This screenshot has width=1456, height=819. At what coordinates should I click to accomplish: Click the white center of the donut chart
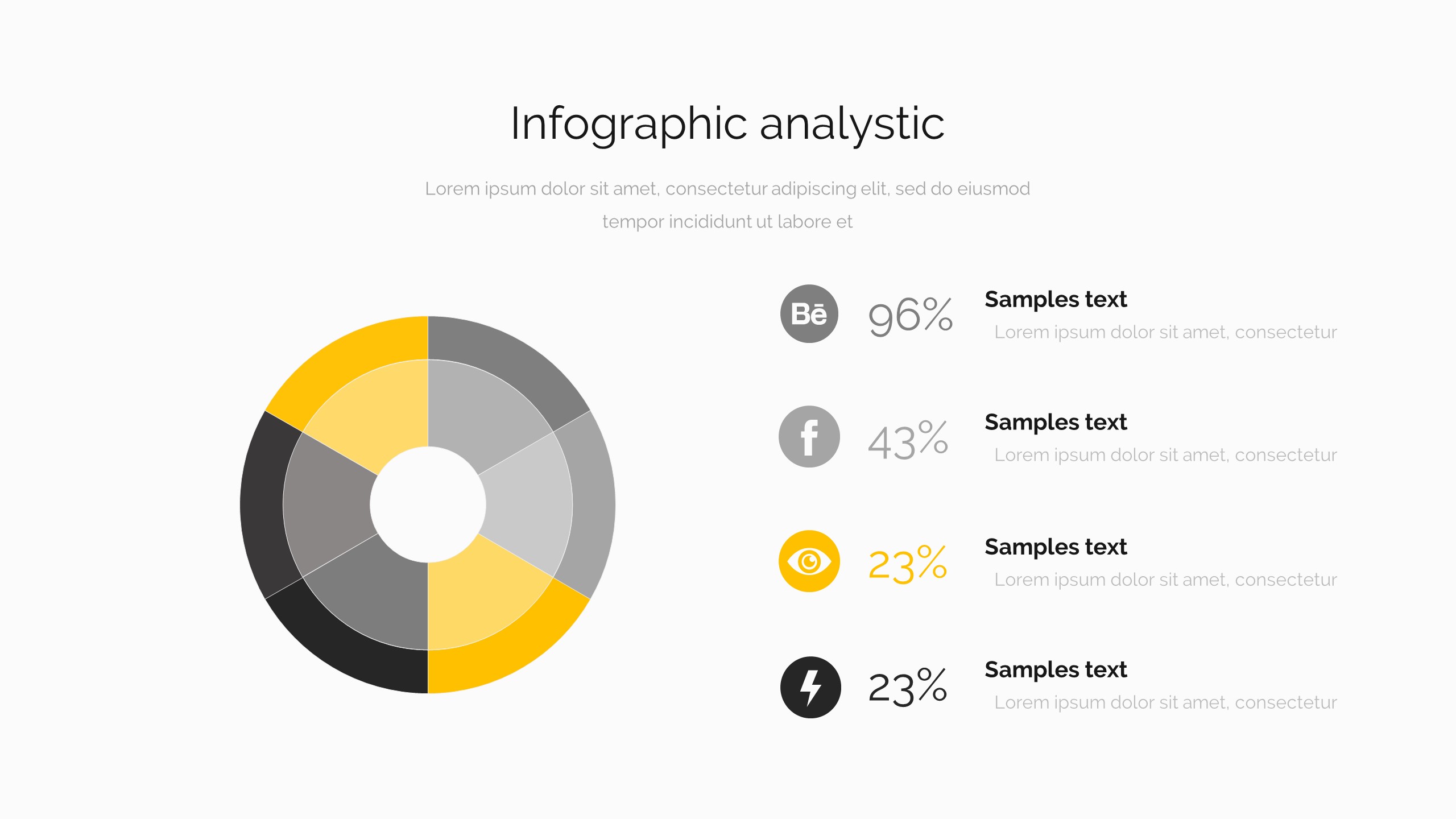click(428, 504)
